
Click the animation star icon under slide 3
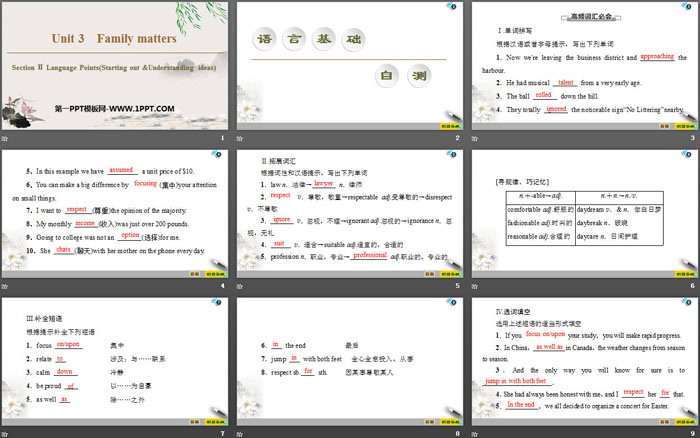tap(473, 137)
